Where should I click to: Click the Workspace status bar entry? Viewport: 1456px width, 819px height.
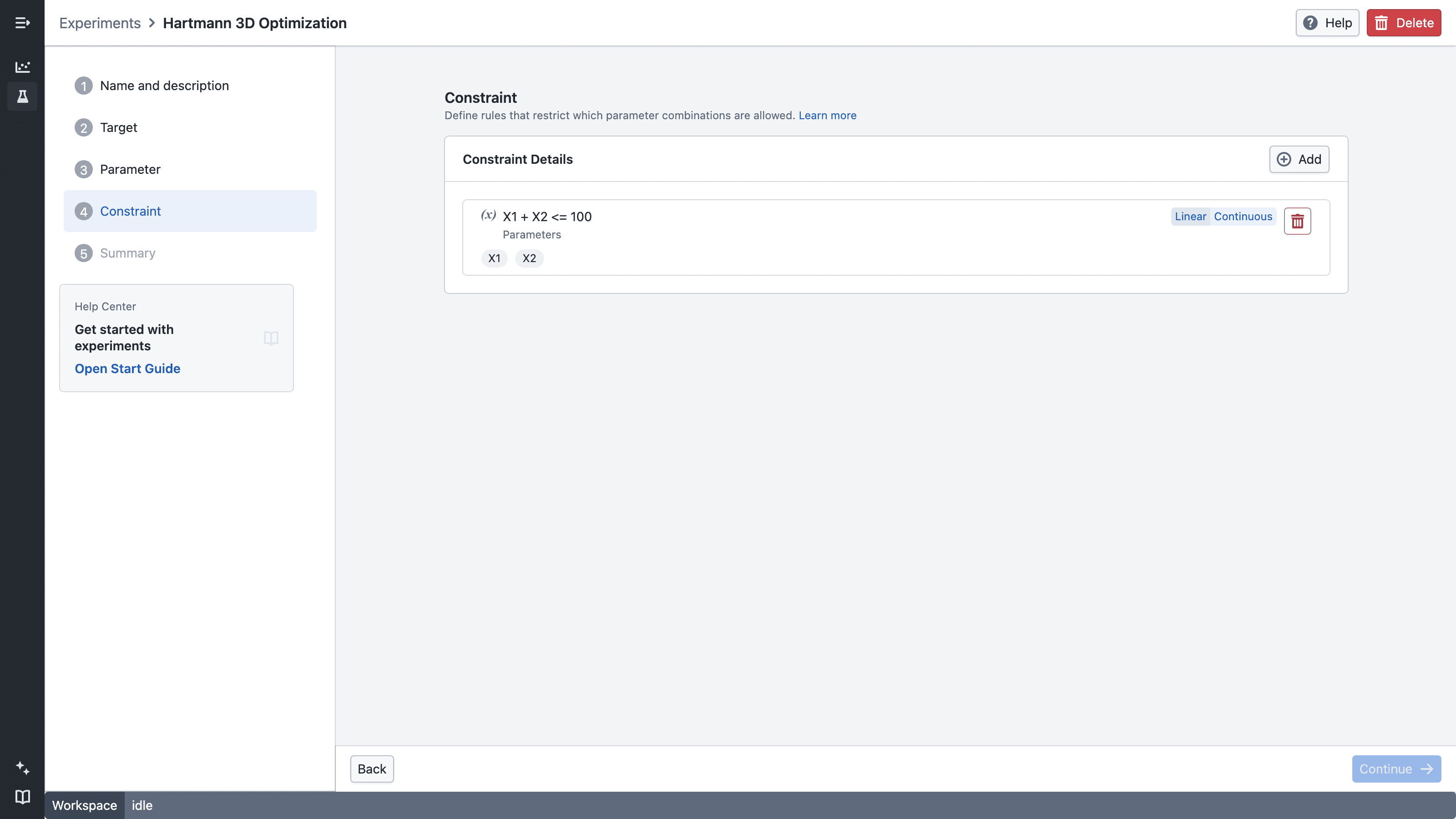point(84,805)
